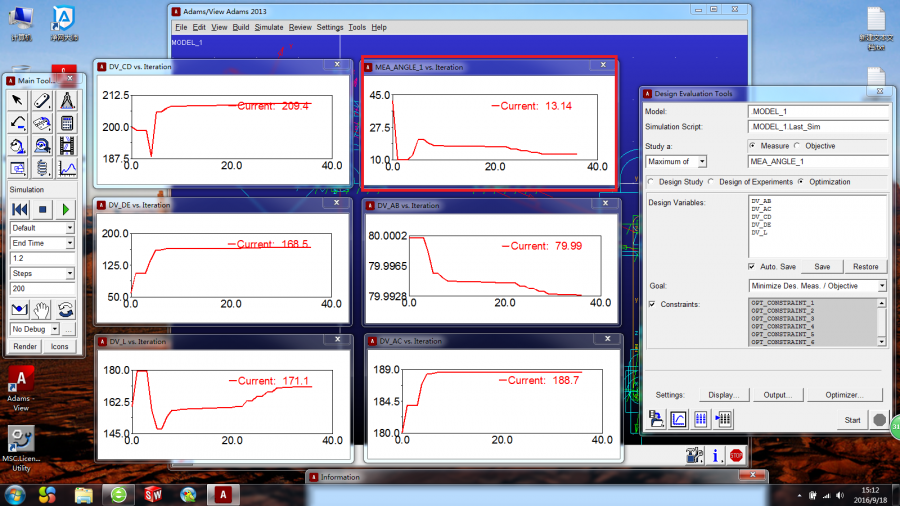This screenshot has height=506, width=900.
Task: Open the Review menu
Action: pos(300,27)
